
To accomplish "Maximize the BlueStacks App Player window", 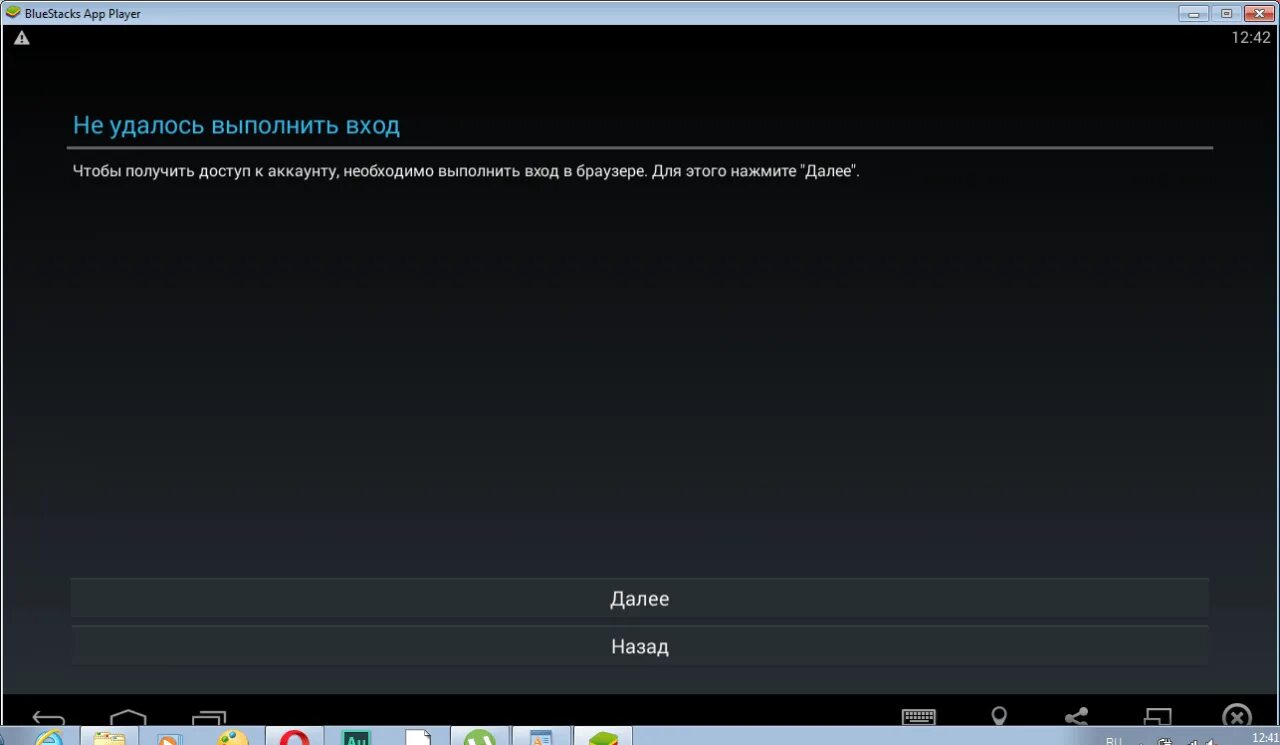I will pos(1226,13).
